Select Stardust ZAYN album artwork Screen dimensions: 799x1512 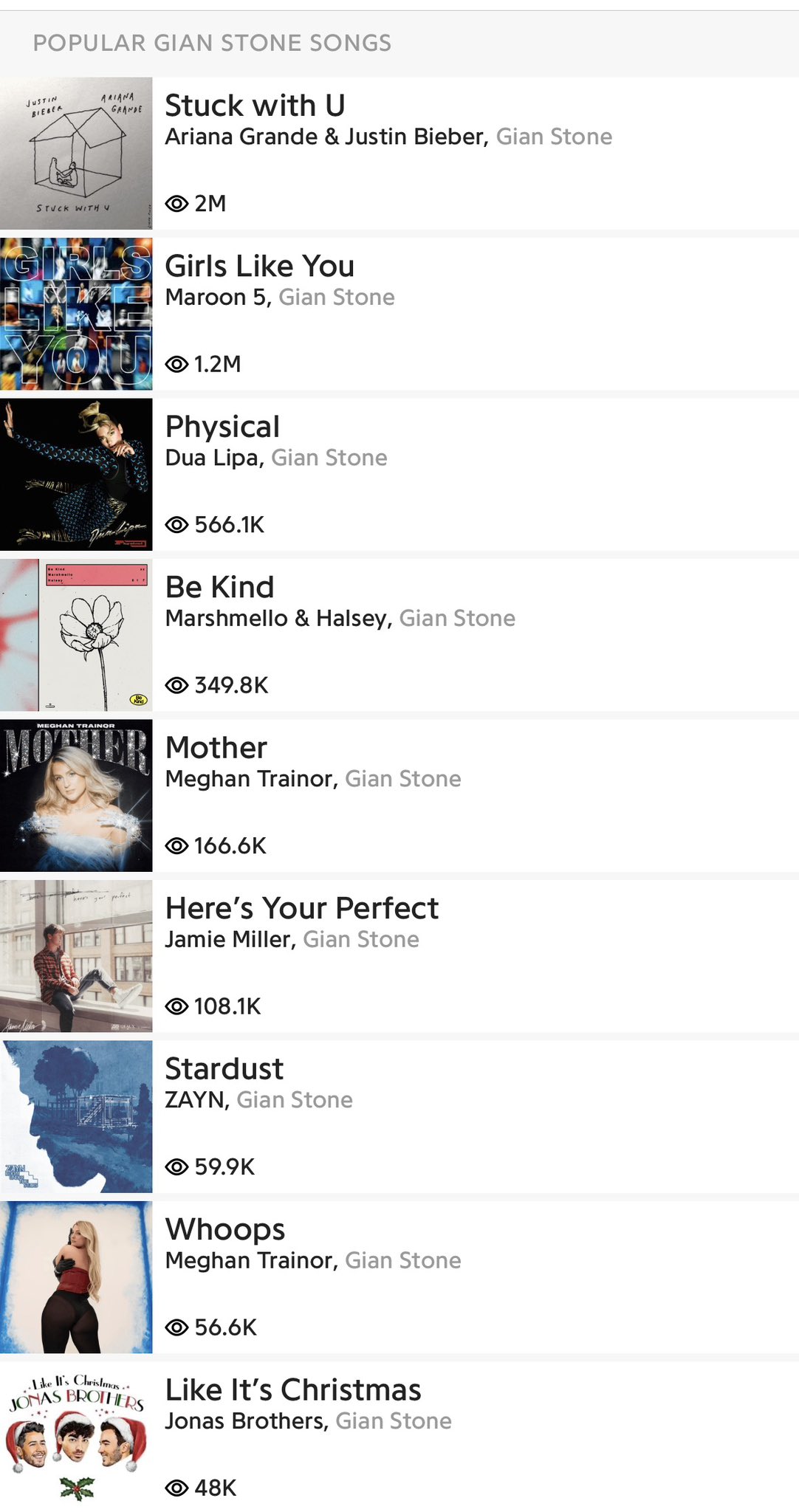pyautogui.click(x=76, y=1116)
